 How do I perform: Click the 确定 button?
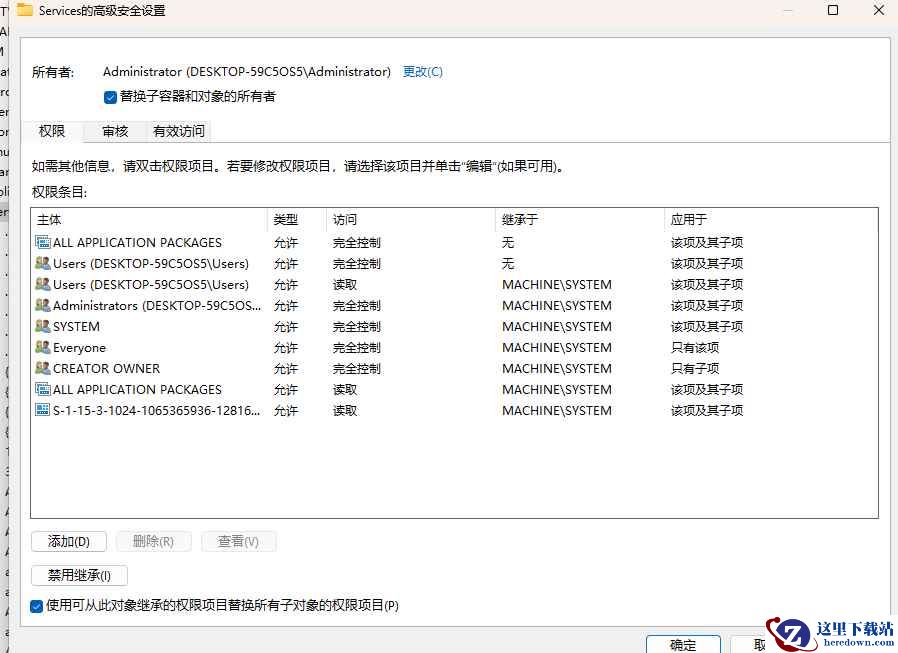[x=683, y=644]
